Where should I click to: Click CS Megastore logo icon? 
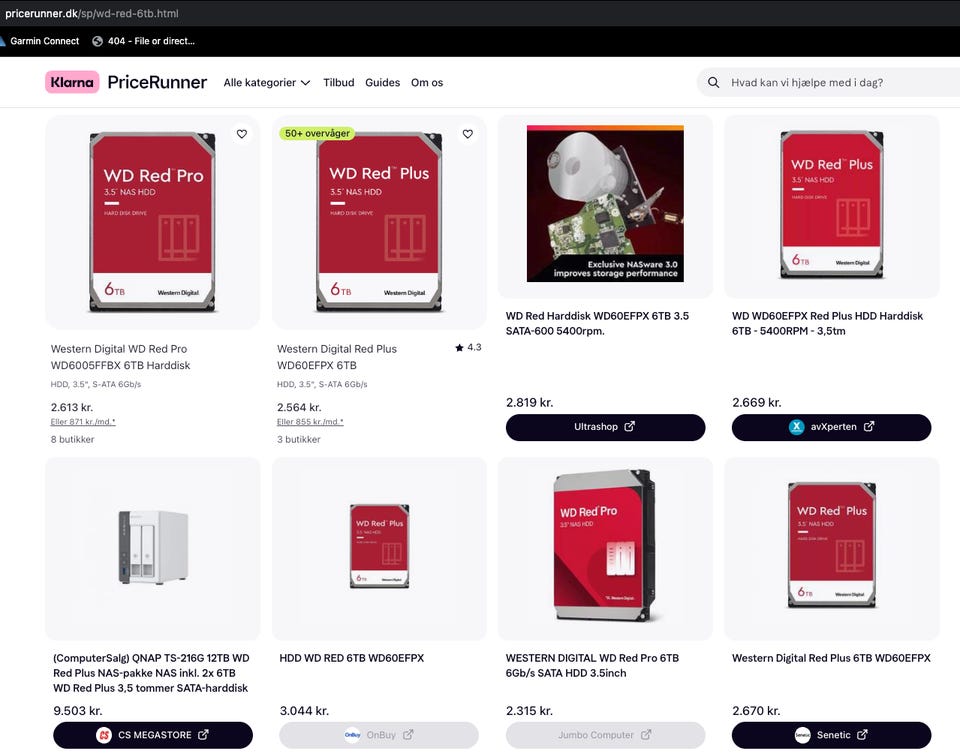coord(104,735)
